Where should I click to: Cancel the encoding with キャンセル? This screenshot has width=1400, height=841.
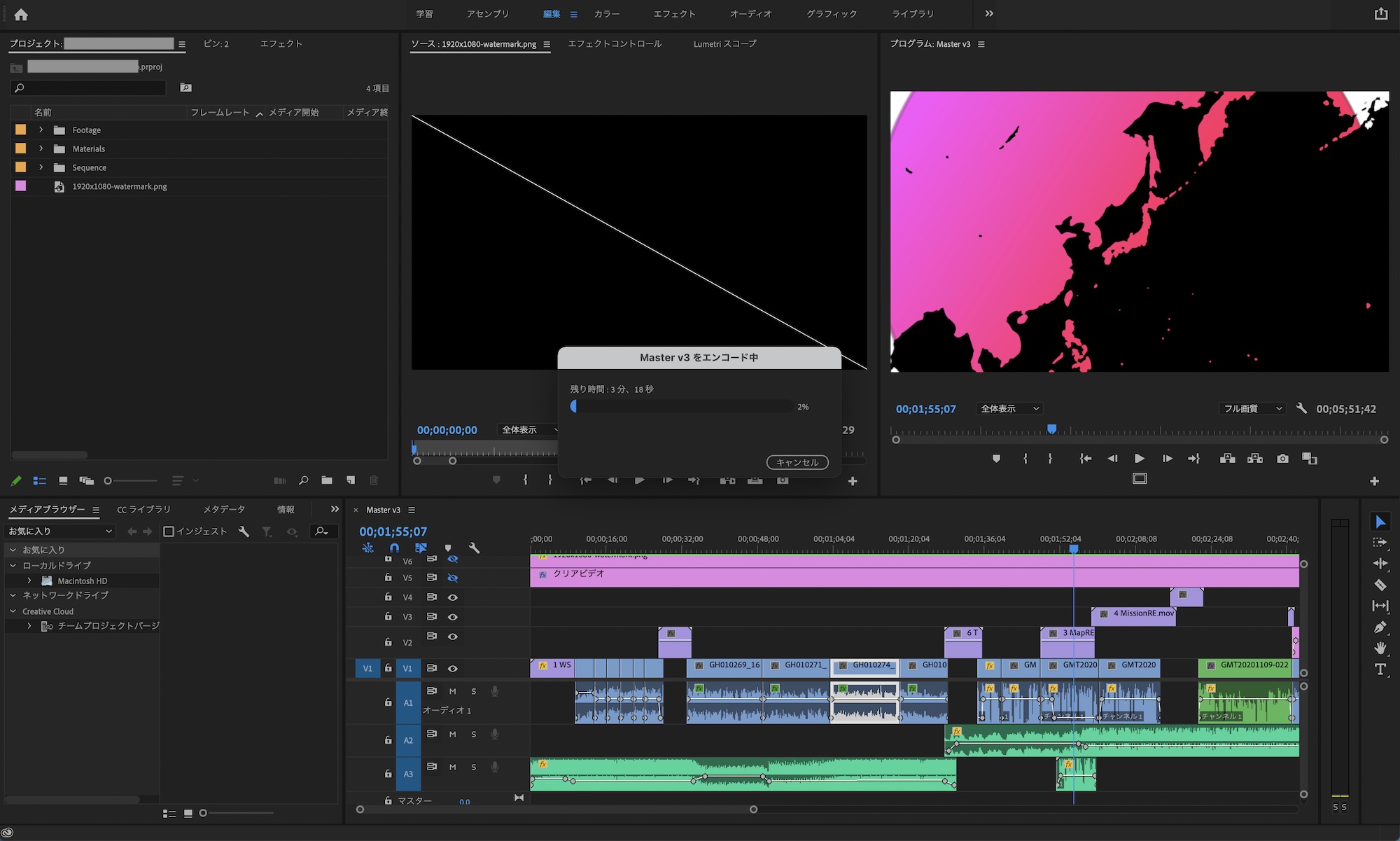click(x=797, y=462)
